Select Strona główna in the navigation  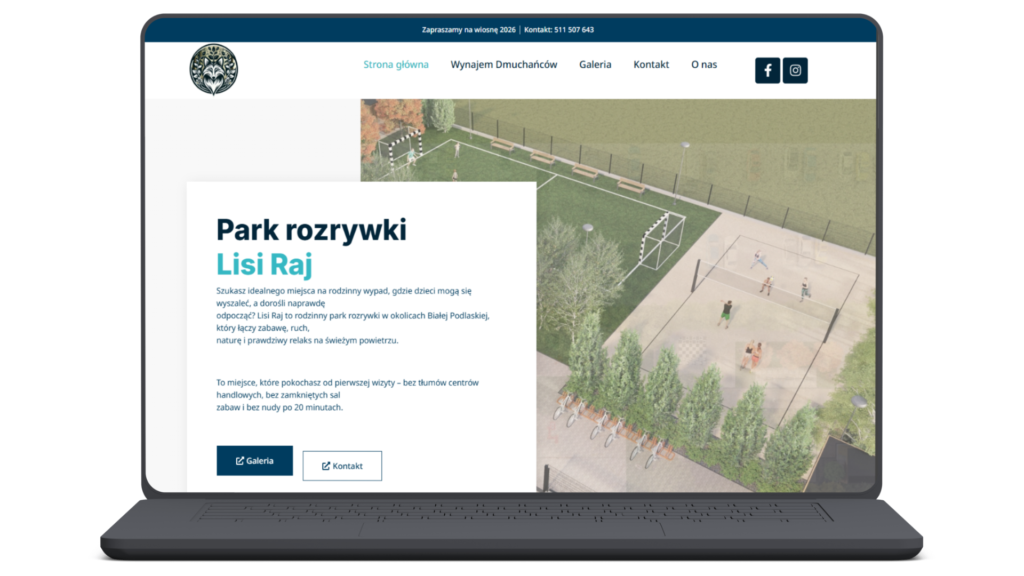395,64
